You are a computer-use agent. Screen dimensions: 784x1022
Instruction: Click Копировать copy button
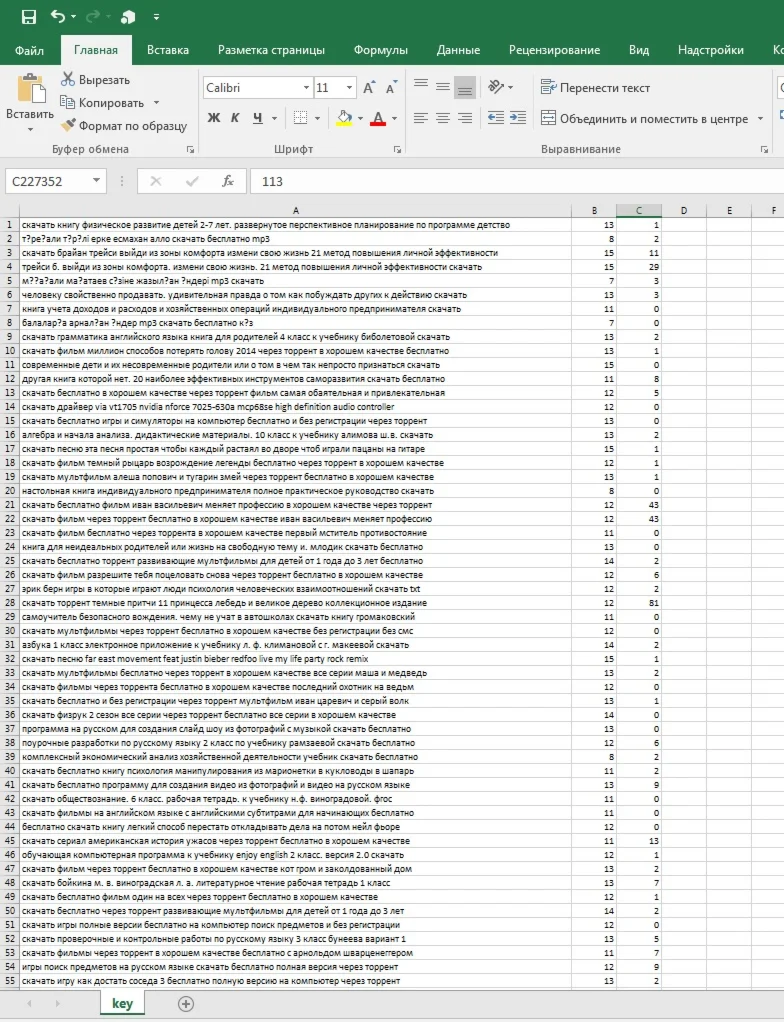(x=103, y=103)
